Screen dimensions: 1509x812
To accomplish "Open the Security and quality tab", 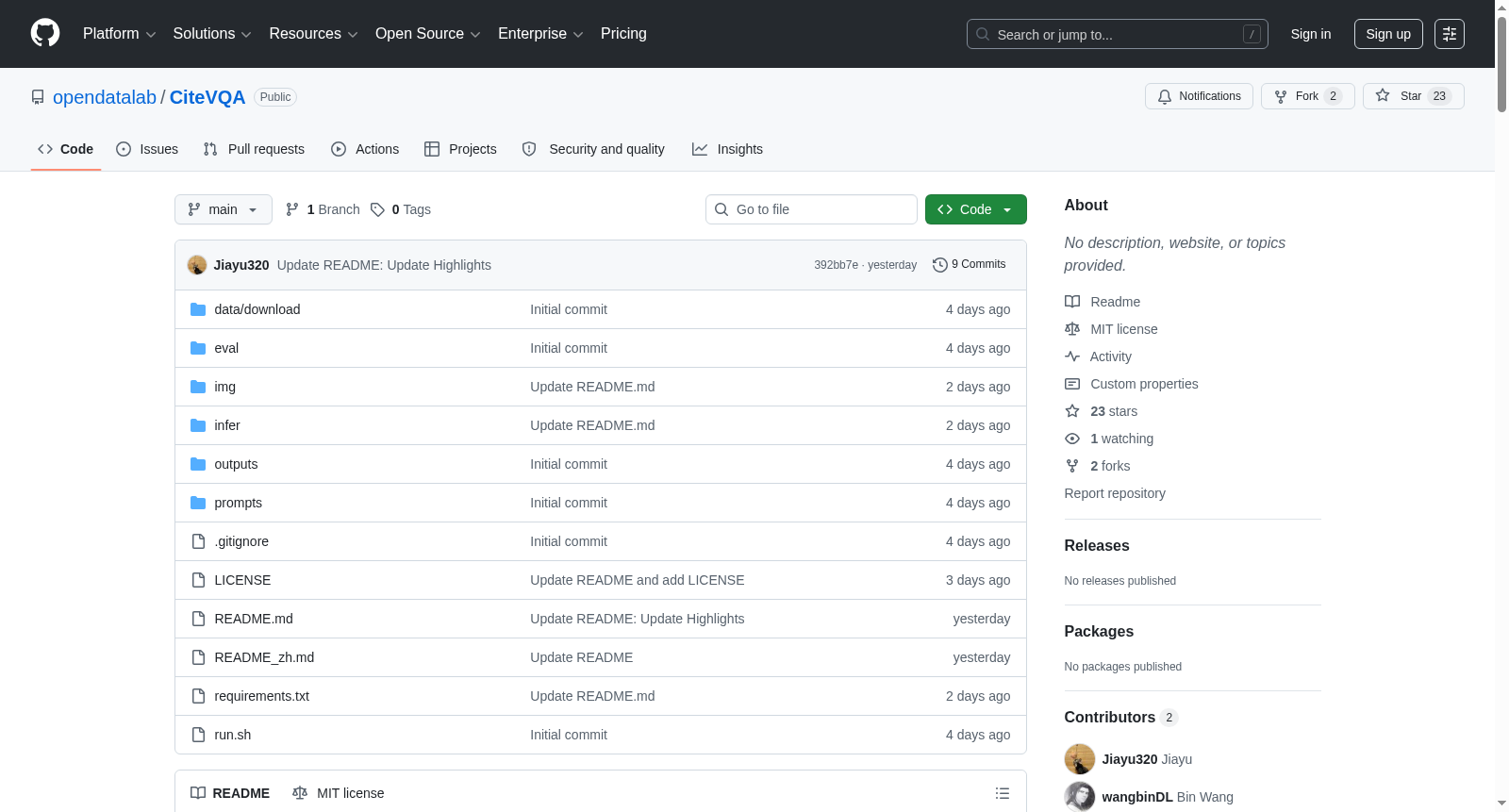I will coord(593,149).
